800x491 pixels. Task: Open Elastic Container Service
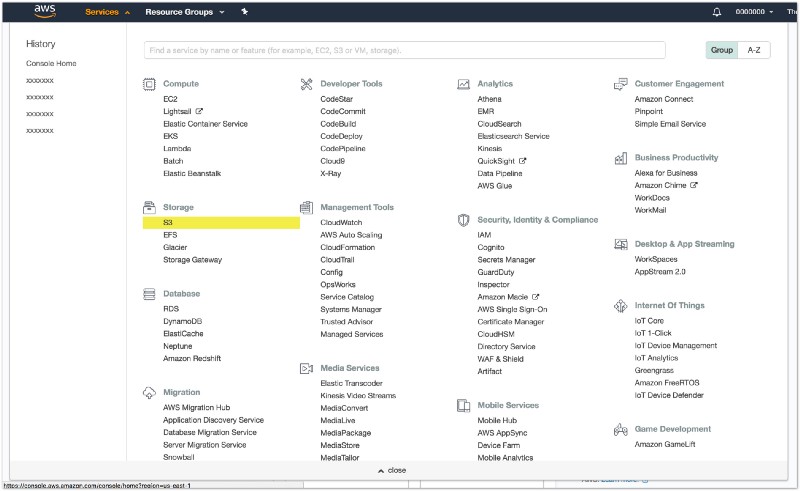point(205,124)
